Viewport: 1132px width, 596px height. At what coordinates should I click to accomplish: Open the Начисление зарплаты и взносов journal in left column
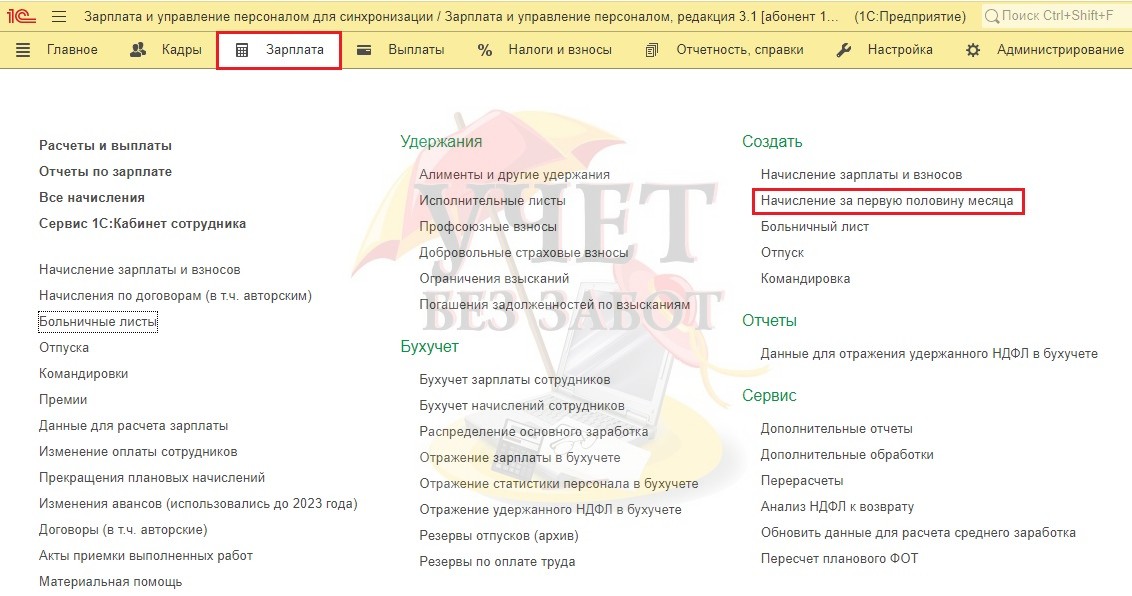(139, 270)
